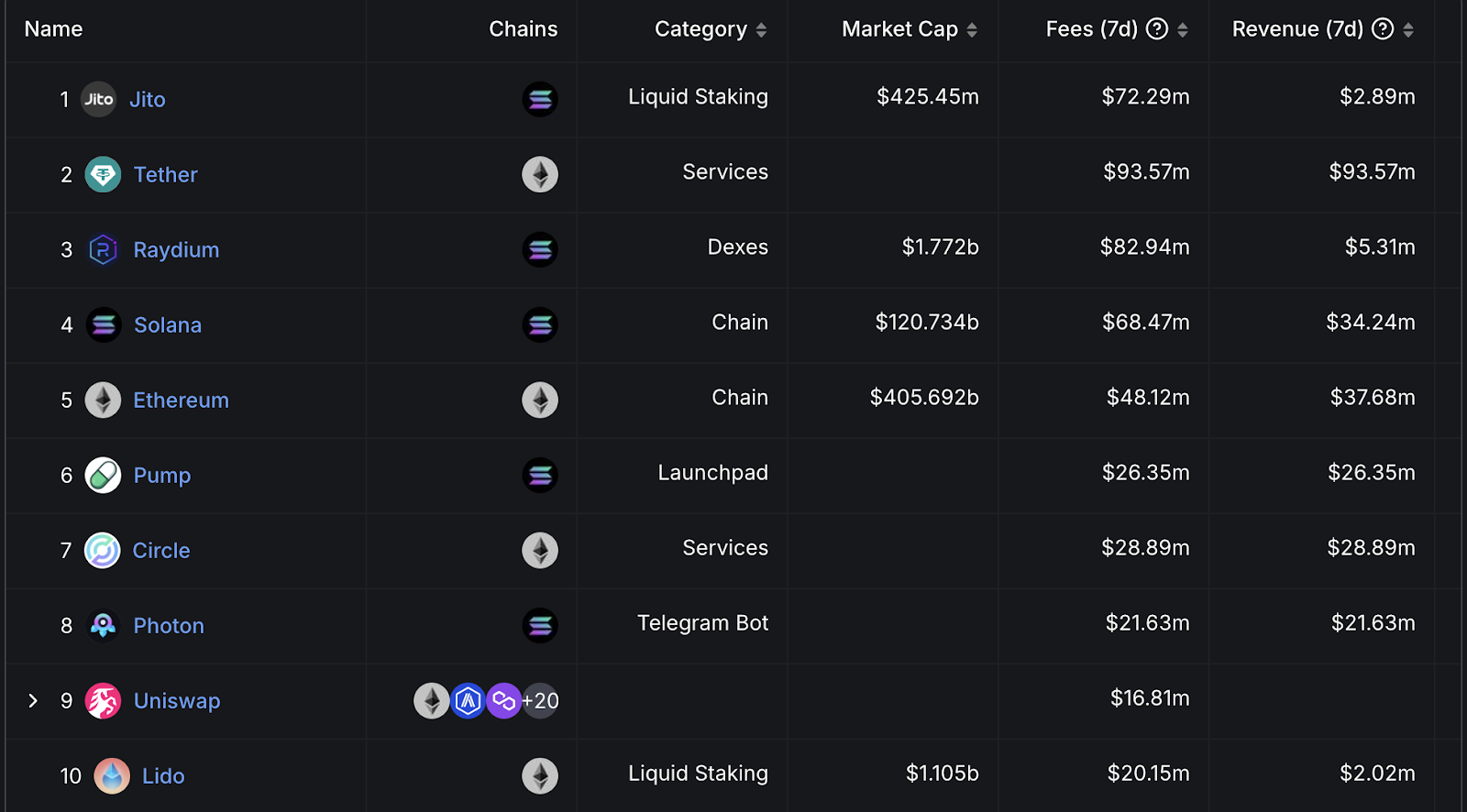Screen dimensions: 1467x812
Task: Click the Lido droplet logo icon
Action: pyautogui.click(x=112, y=775)
